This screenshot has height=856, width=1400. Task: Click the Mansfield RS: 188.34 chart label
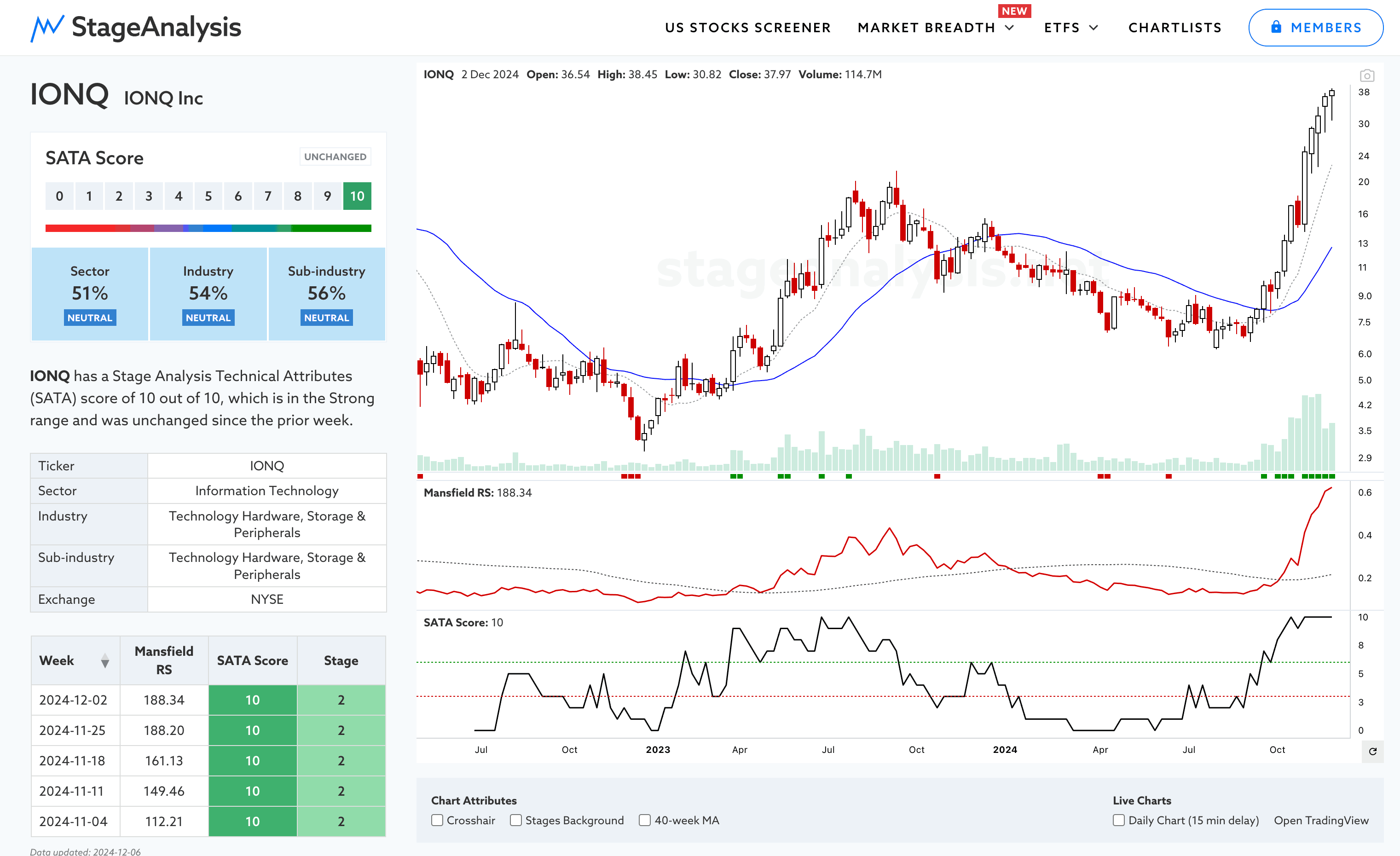pyautogui.click(x=477, y=492)
